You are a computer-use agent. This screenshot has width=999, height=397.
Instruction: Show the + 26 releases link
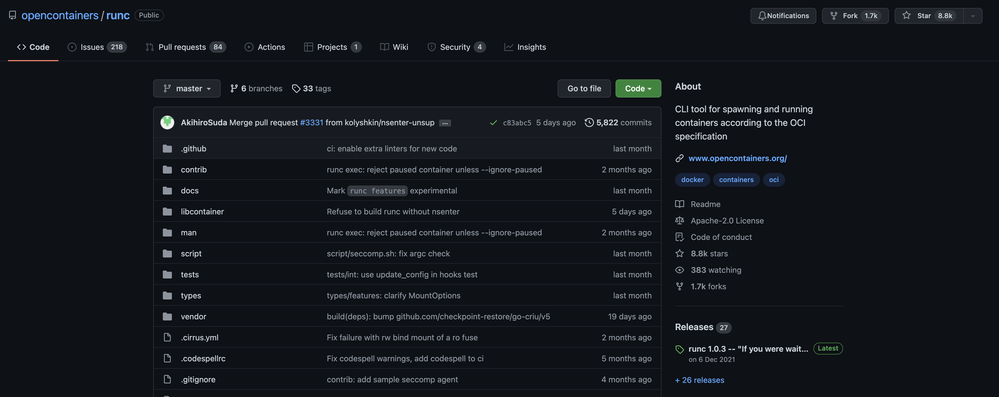[x=700, y=380]
